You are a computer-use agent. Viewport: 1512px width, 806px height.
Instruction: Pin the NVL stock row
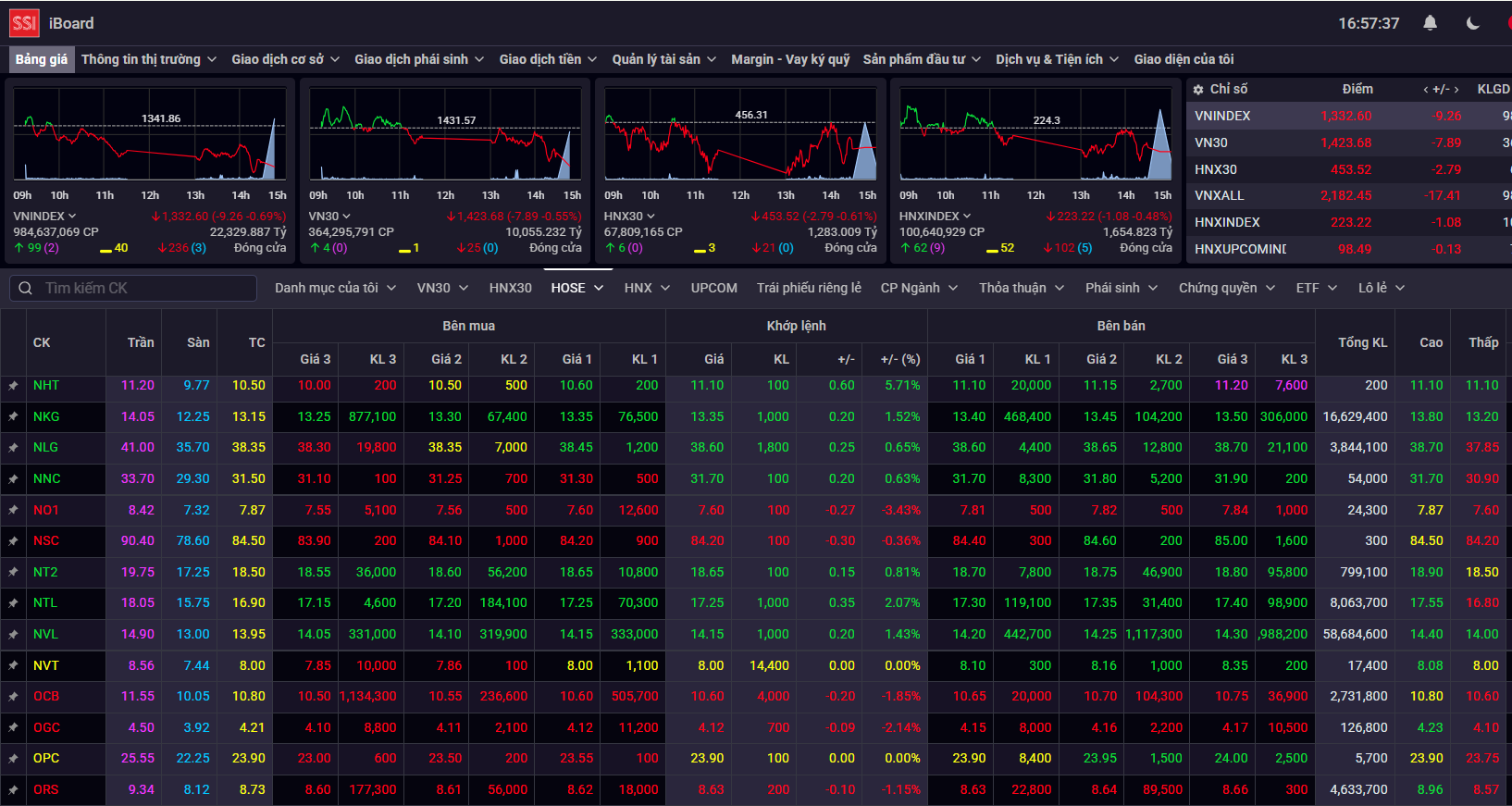13,635
